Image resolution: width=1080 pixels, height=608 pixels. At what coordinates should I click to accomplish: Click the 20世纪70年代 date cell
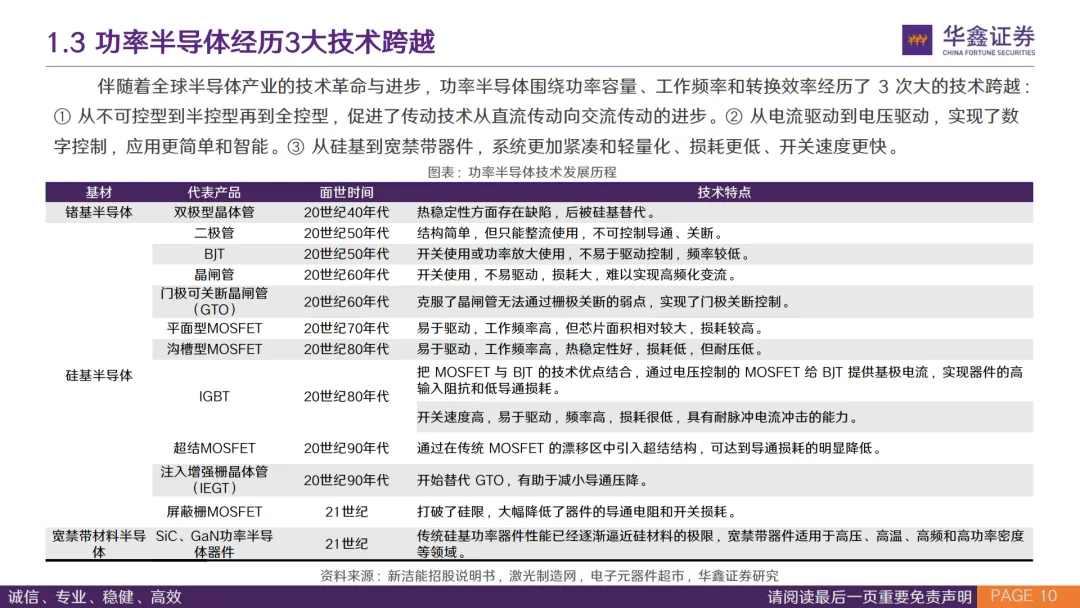pos(346,328)
